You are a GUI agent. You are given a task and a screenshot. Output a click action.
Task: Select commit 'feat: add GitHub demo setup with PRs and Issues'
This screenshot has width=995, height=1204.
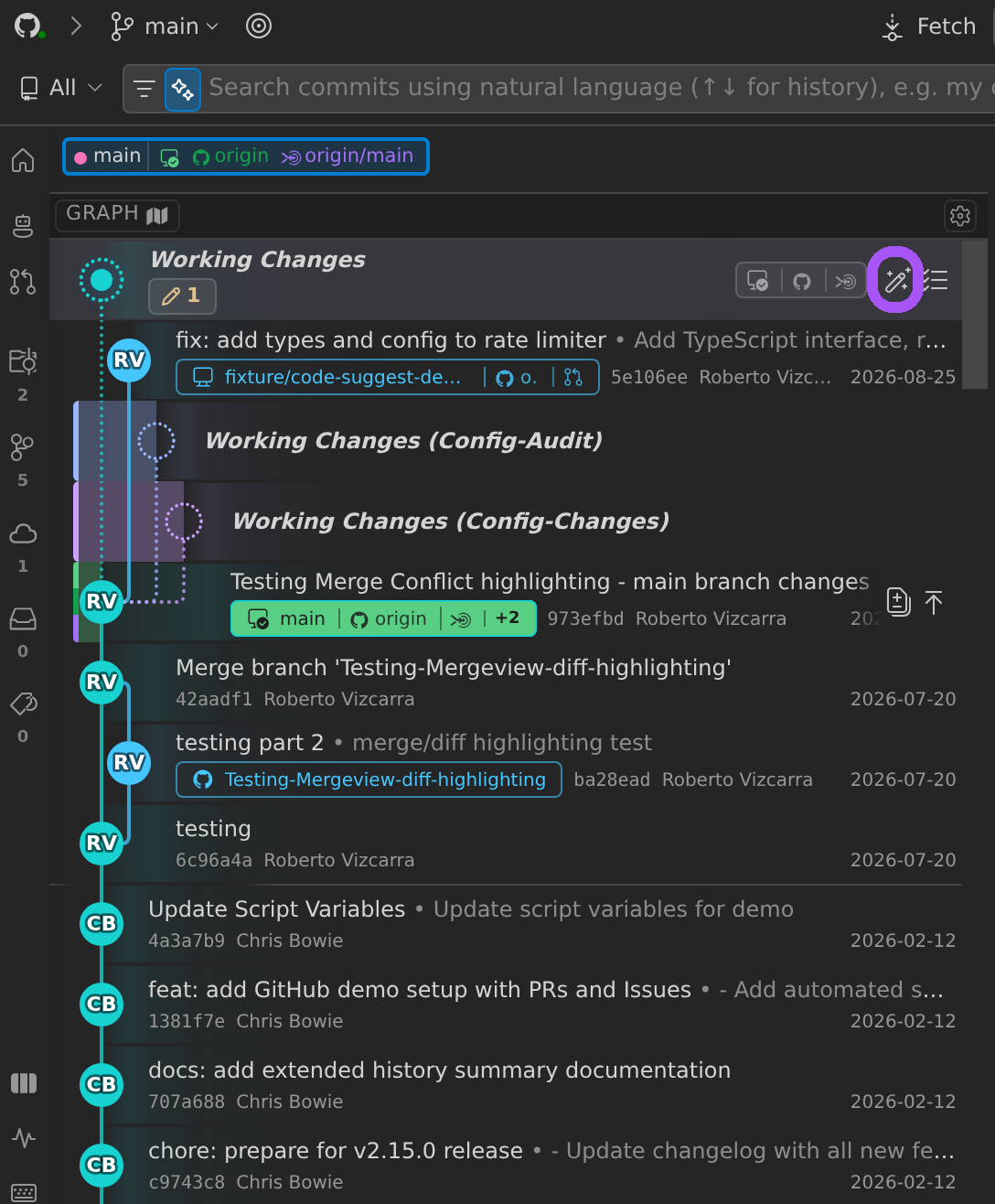506,1005
